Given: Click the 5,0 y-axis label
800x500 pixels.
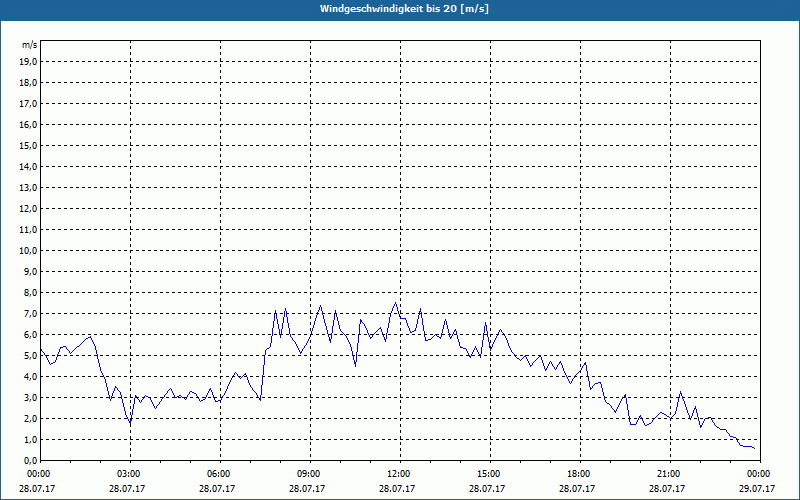Looking at the screenshot, I should coord(30,356).
